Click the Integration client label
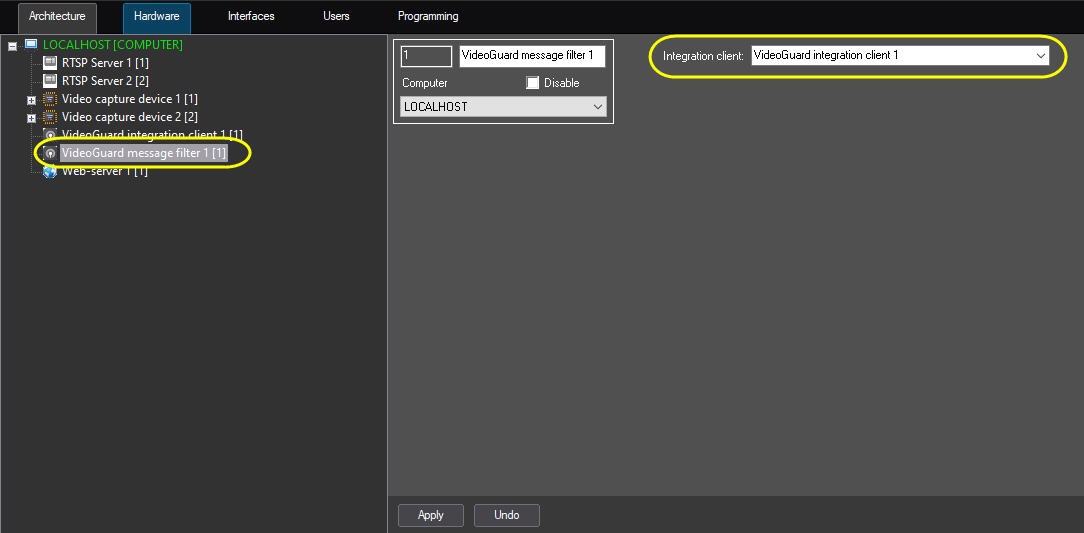Screen dimensions: 1084x533 click(703, 56)
